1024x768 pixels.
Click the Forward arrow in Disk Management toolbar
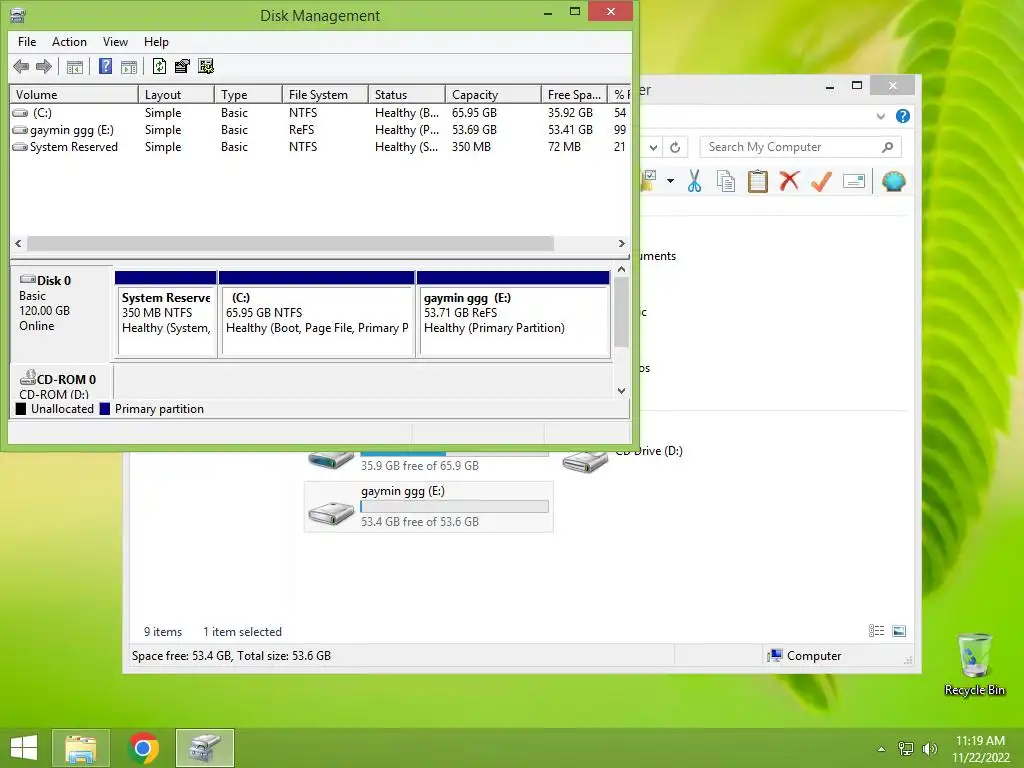tap(44, 66)
